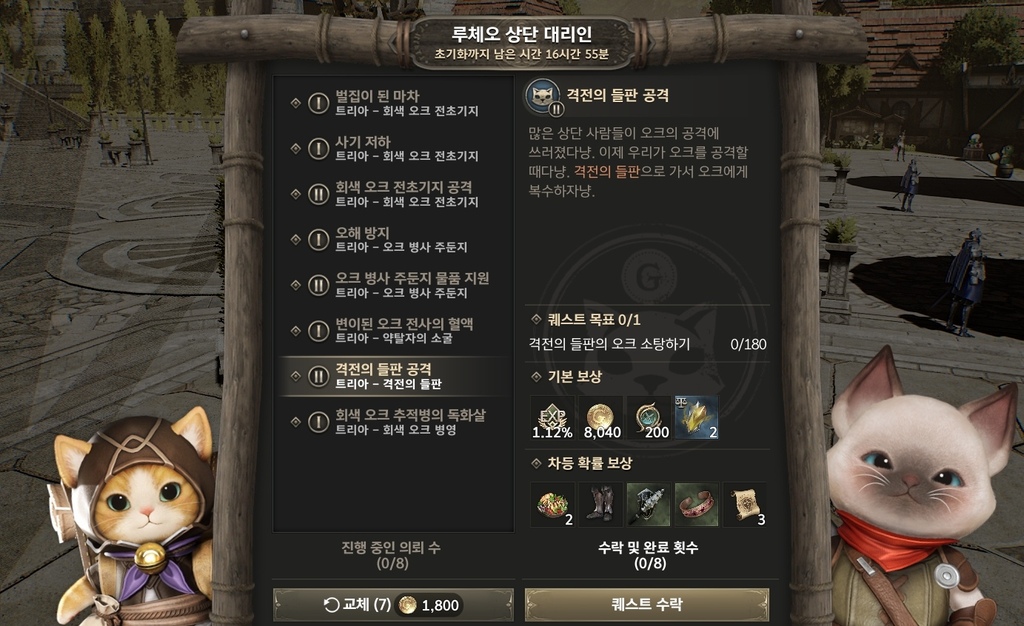Click the armor boots reward icon
The width and height of the screenshot is (1024, 626).
[601, 505]
